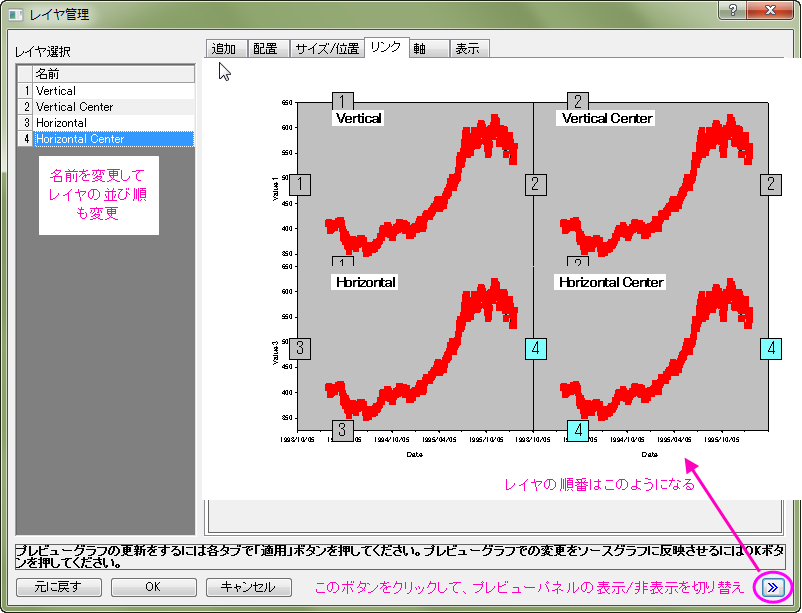Image resolution: width=802 pixels, height=613 pixels.
Task: Click the Vertical label in preview graph
Action: tap(358, 118)
